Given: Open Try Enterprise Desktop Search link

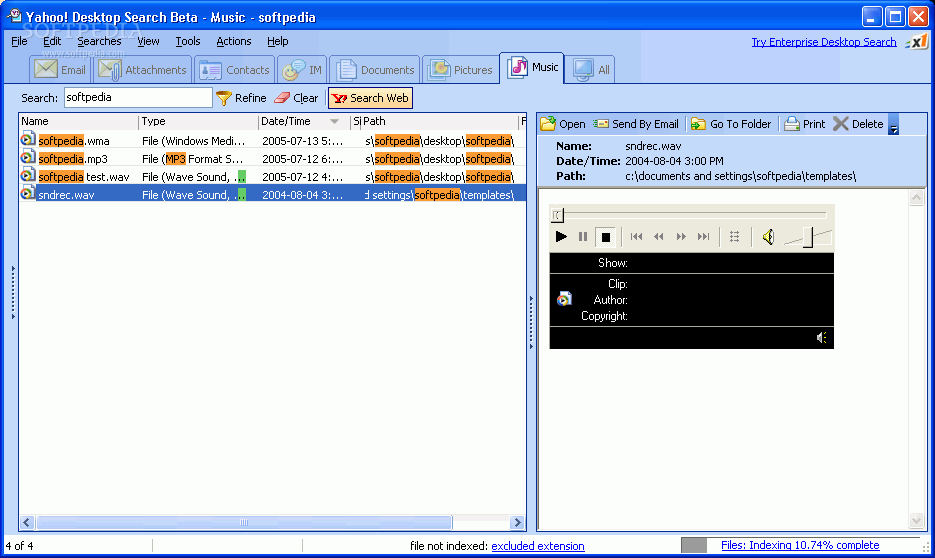Looking at the screenshot, I should [823, 42].
